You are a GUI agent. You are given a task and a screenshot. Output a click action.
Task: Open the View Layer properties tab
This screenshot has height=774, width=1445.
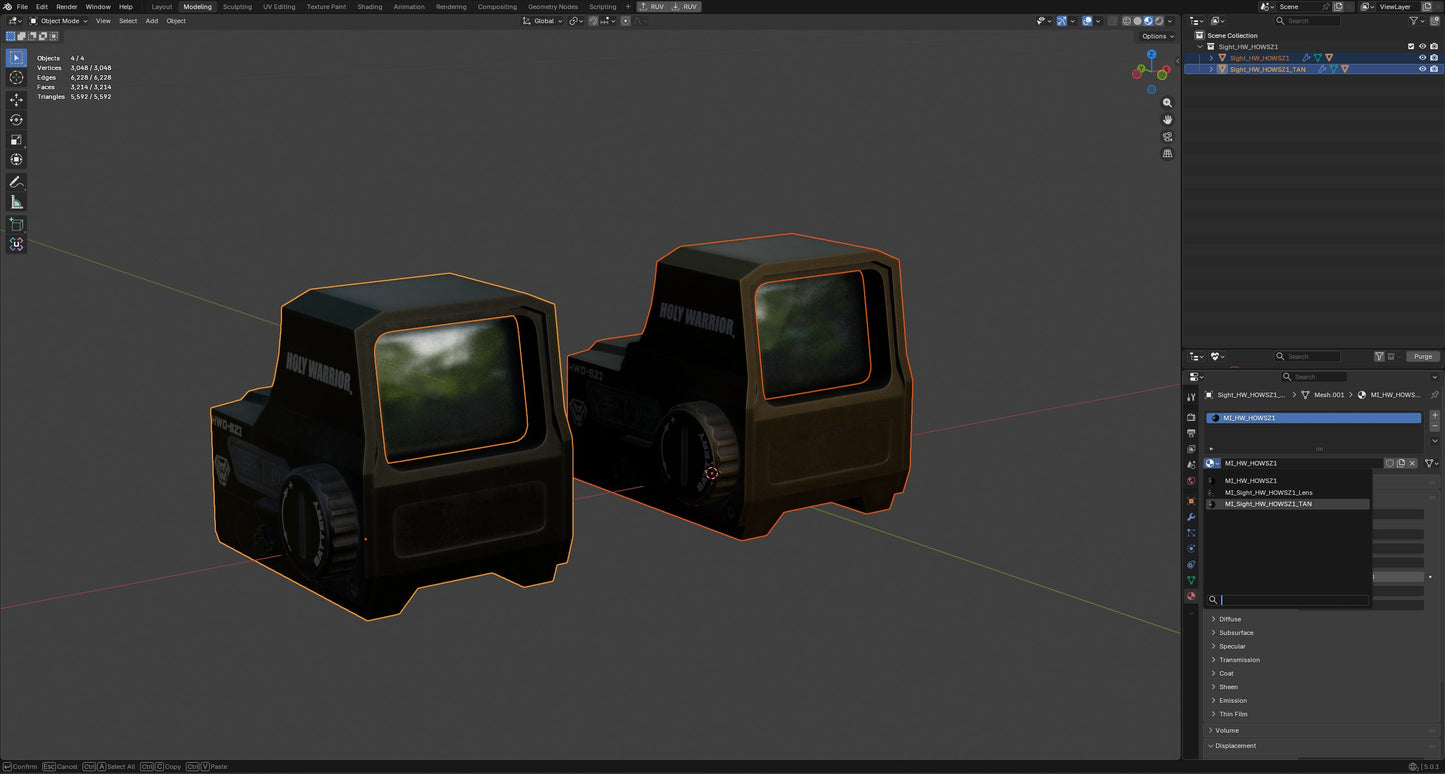(x=1191, y=449)
